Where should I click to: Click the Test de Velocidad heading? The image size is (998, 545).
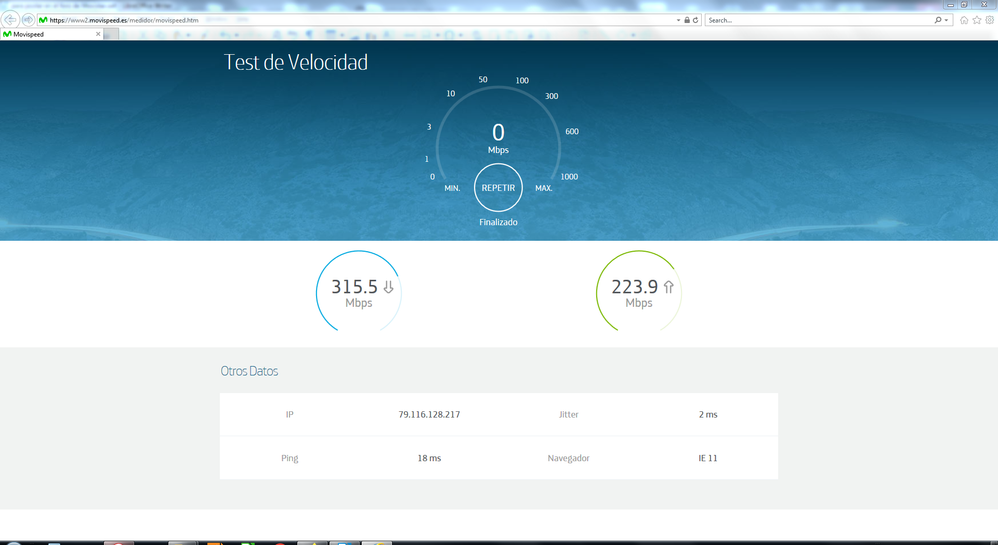point(296,62)
